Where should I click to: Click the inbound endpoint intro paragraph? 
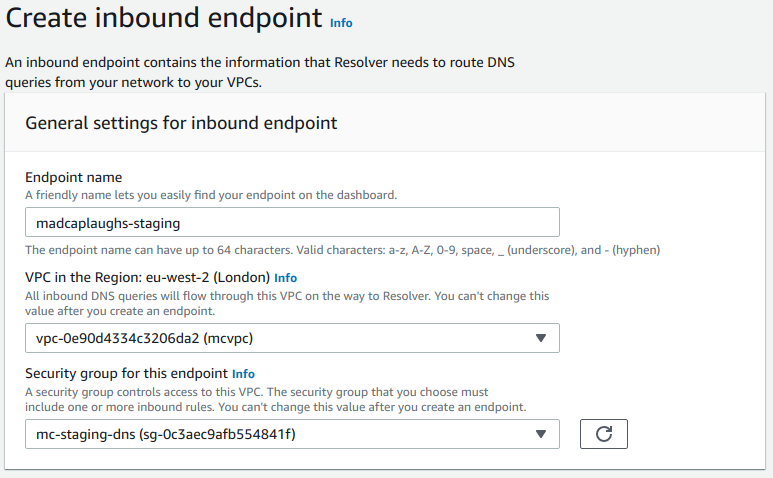(x=260, y=72)
